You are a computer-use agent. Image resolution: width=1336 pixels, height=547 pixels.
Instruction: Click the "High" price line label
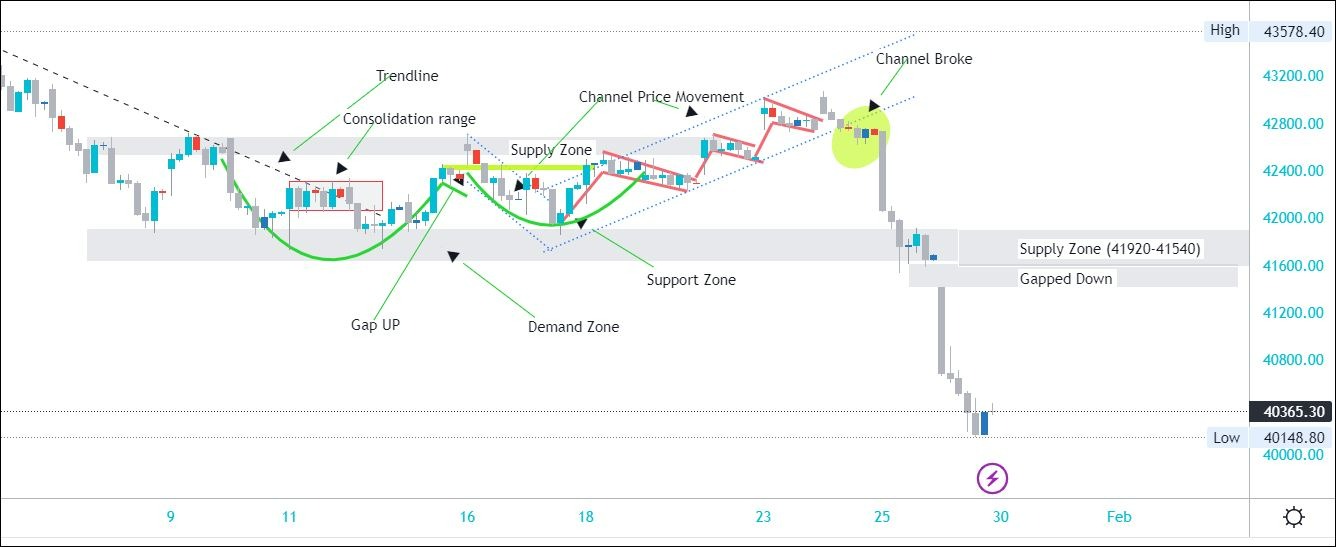(1225, 30)
